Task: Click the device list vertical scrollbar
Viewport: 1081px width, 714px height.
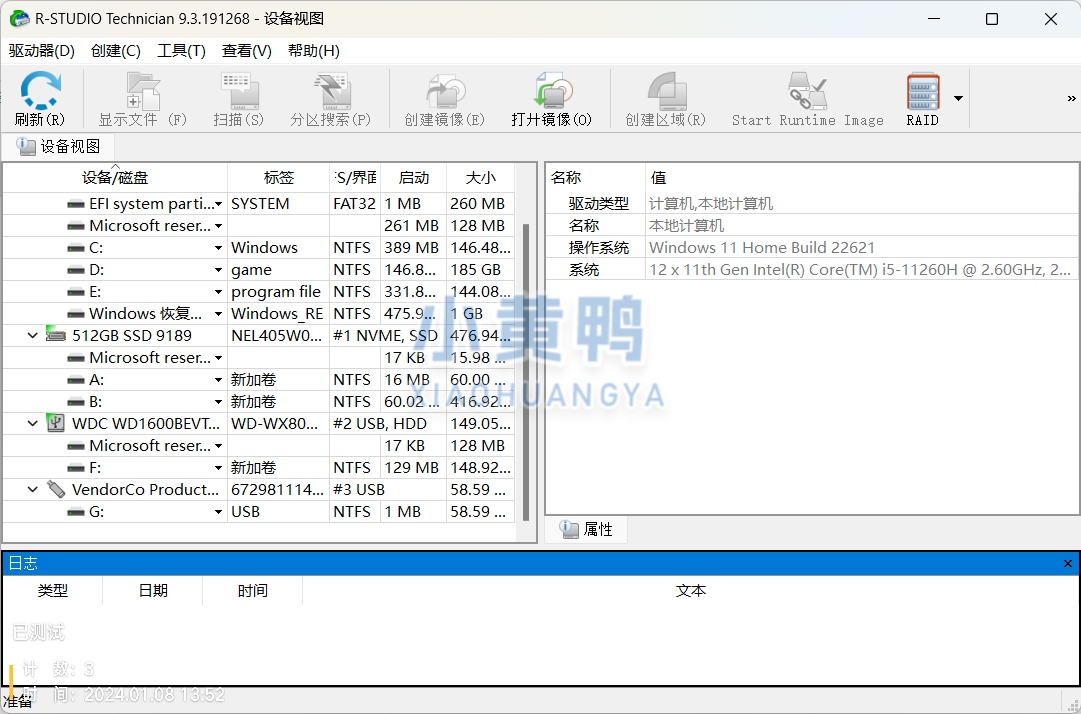Action: [526, 372]
